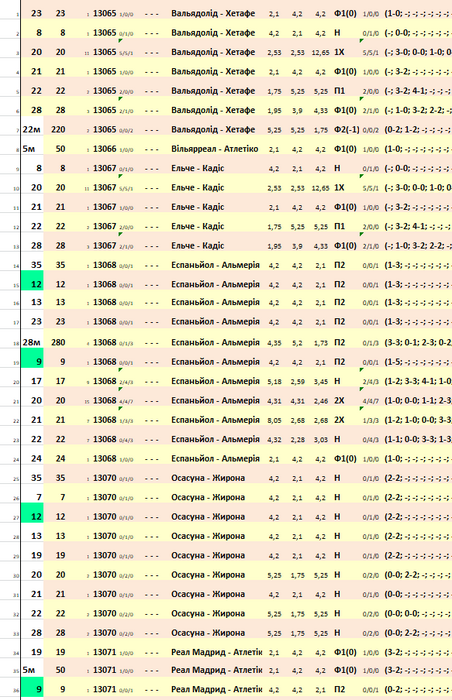Select row header number 1
Screen dimensions: 452x700
click(17, 15)
